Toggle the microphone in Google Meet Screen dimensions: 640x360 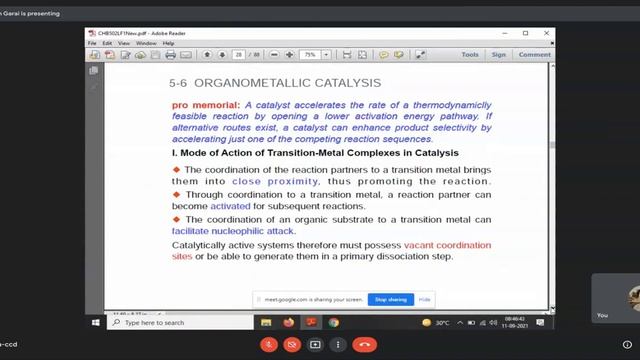click(x=269, y=344)
